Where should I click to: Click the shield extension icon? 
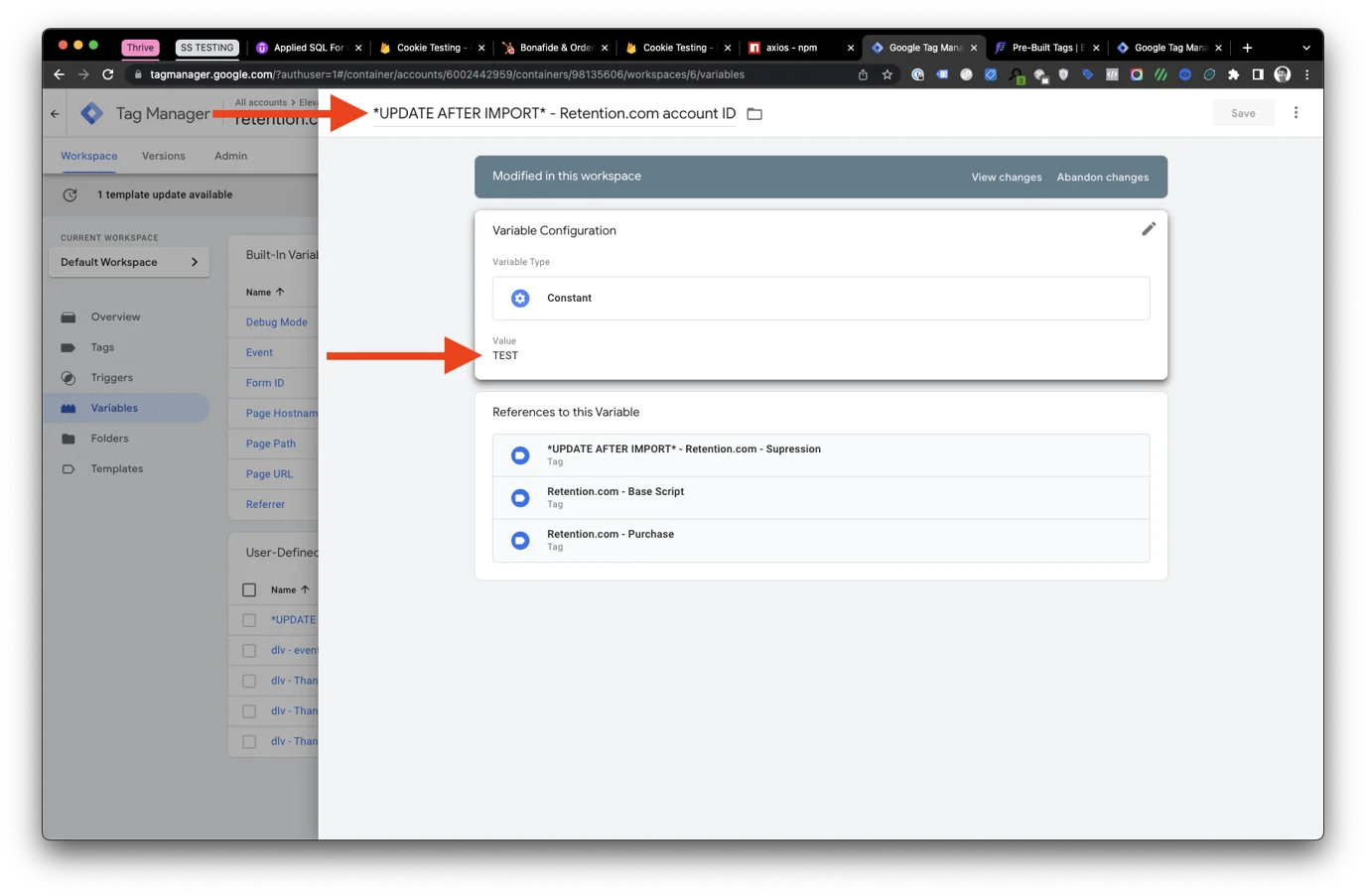pyautogui.click(x=1063, y=74)
